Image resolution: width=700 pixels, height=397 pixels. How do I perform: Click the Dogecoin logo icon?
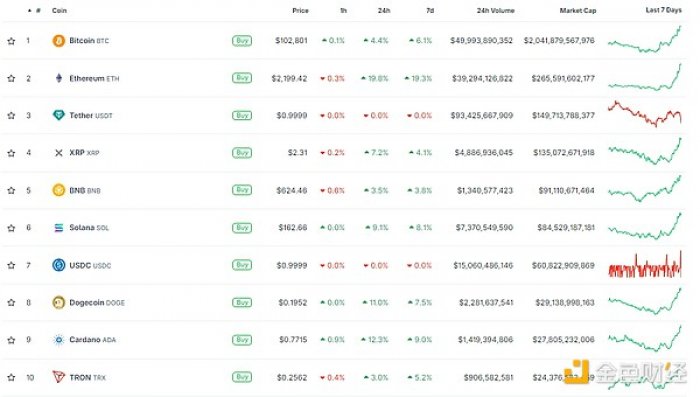point(58,302)
